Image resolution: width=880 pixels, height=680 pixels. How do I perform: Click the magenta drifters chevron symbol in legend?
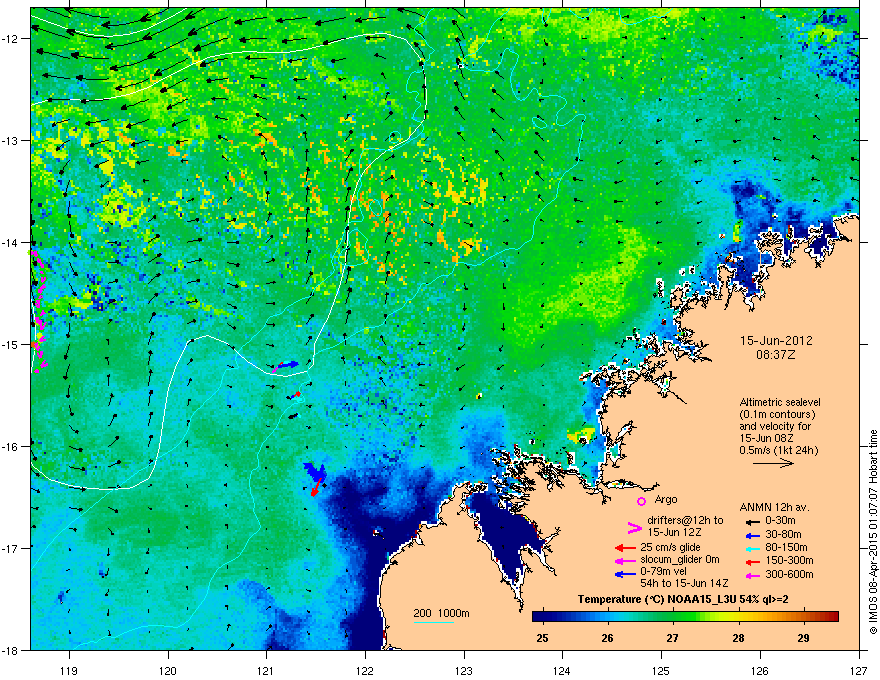click(x=634, y=527)
